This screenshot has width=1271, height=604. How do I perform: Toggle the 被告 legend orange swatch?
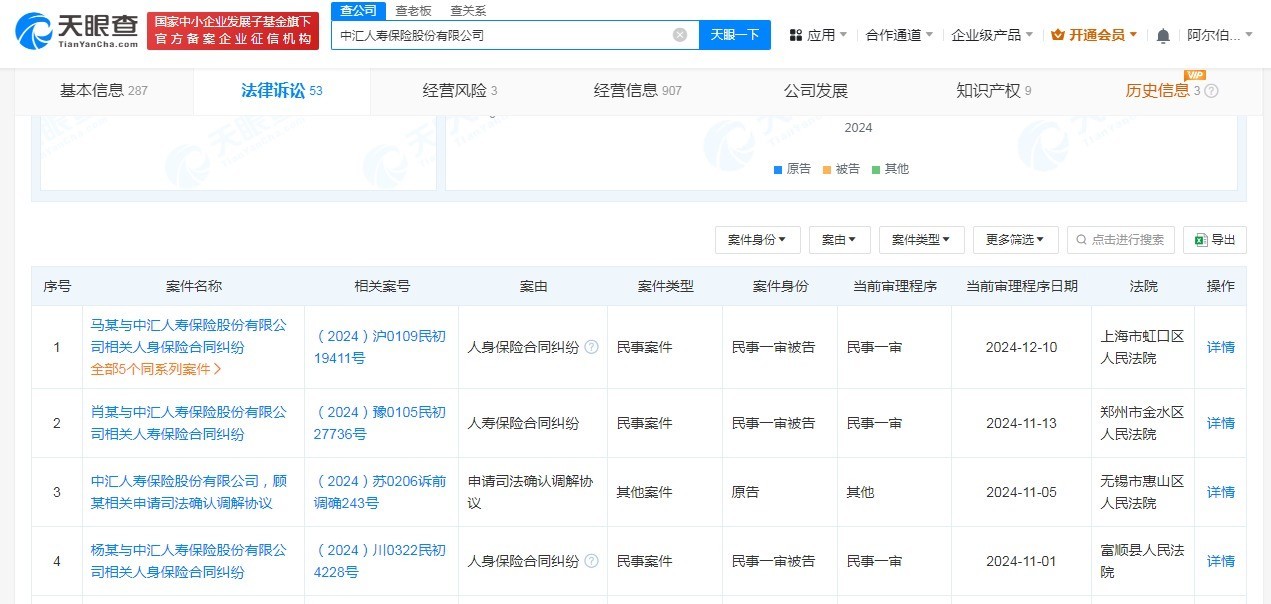(826, 169)
